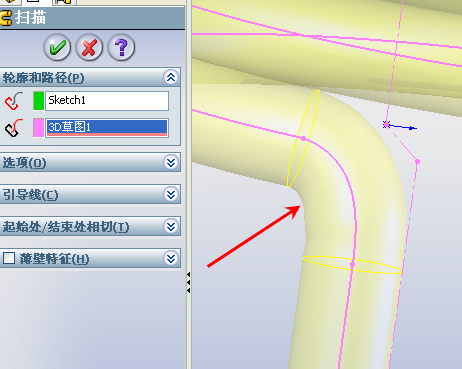
Task: Click the 扫描 sweep feature icon
Action: (6, 18)
